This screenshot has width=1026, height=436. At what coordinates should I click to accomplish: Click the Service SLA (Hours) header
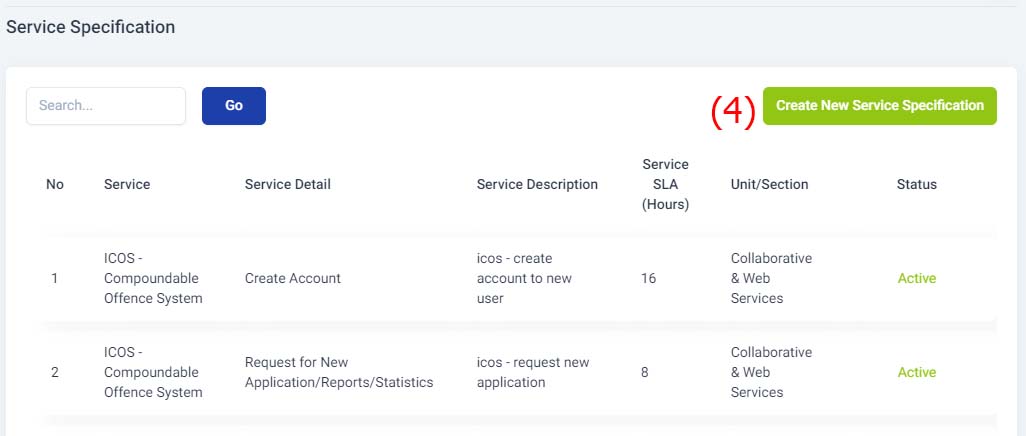[x=665, y=185]
